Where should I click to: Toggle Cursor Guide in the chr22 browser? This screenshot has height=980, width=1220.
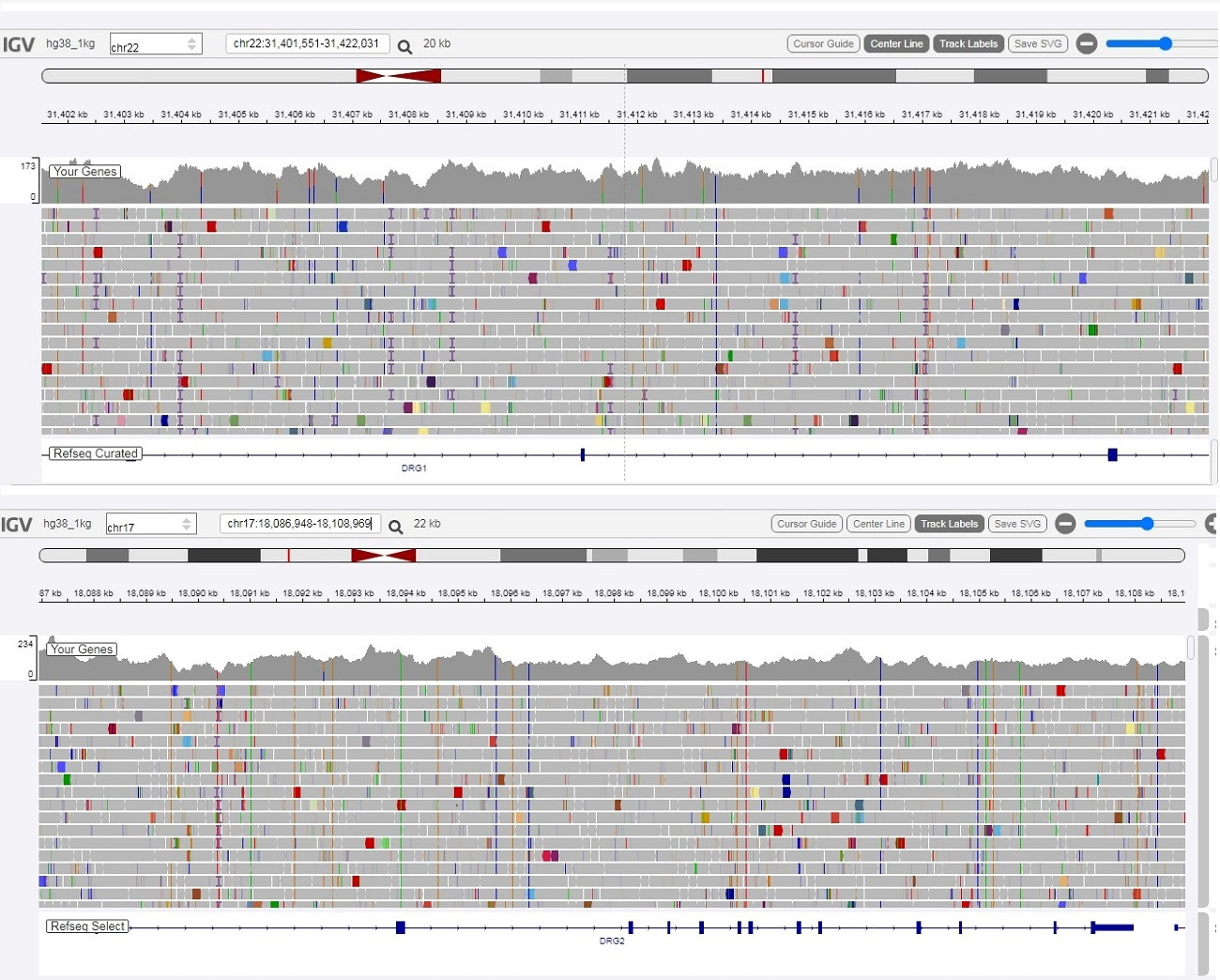pos(823,44)
